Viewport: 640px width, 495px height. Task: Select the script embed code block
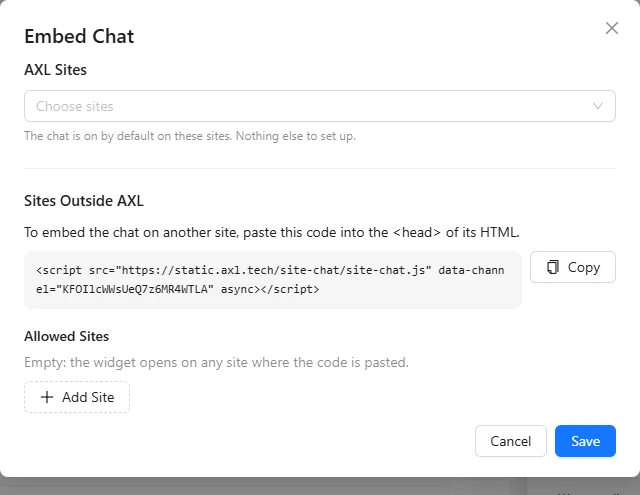coord(273,280)
